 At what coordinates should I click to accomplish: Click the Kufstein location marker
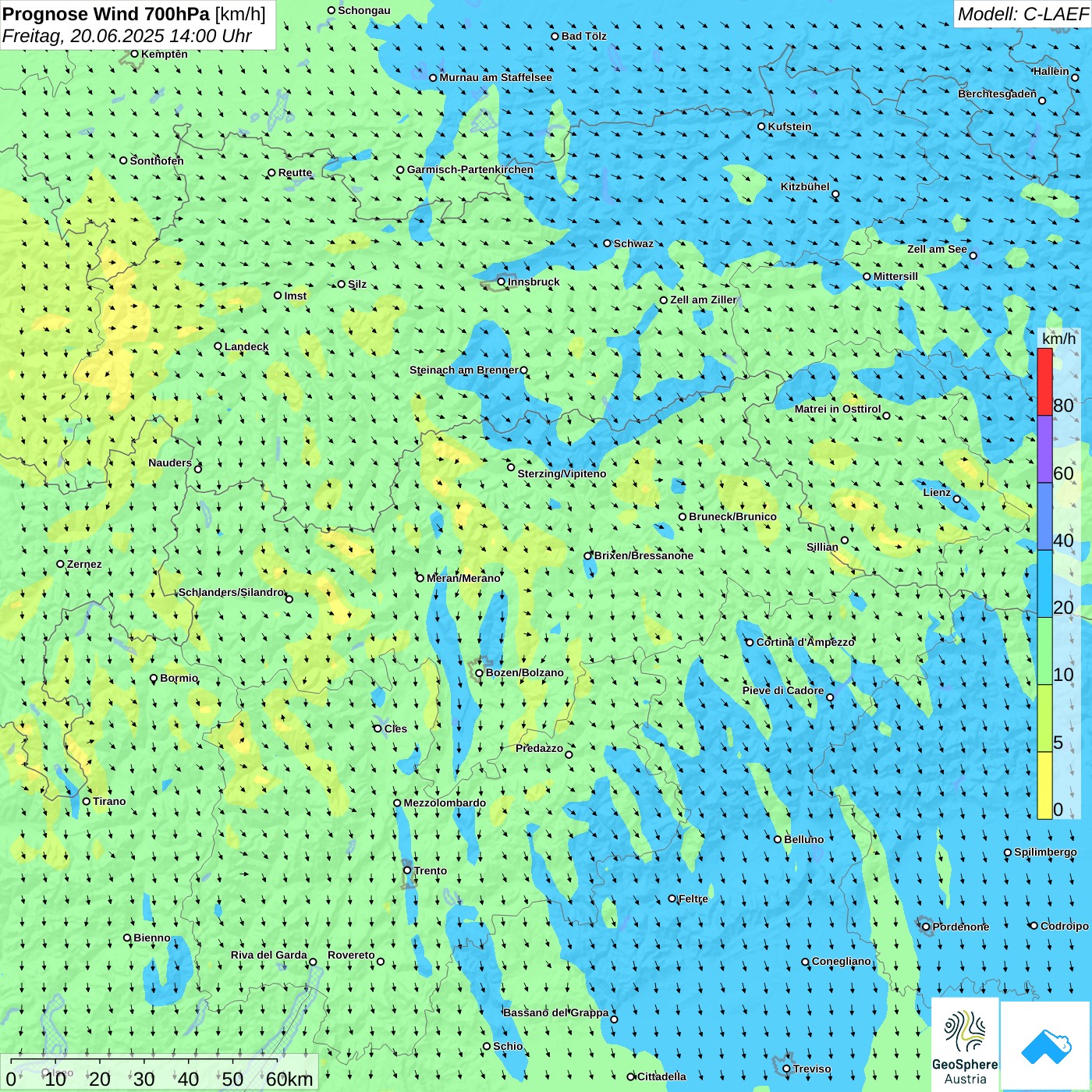click(762, 126)
